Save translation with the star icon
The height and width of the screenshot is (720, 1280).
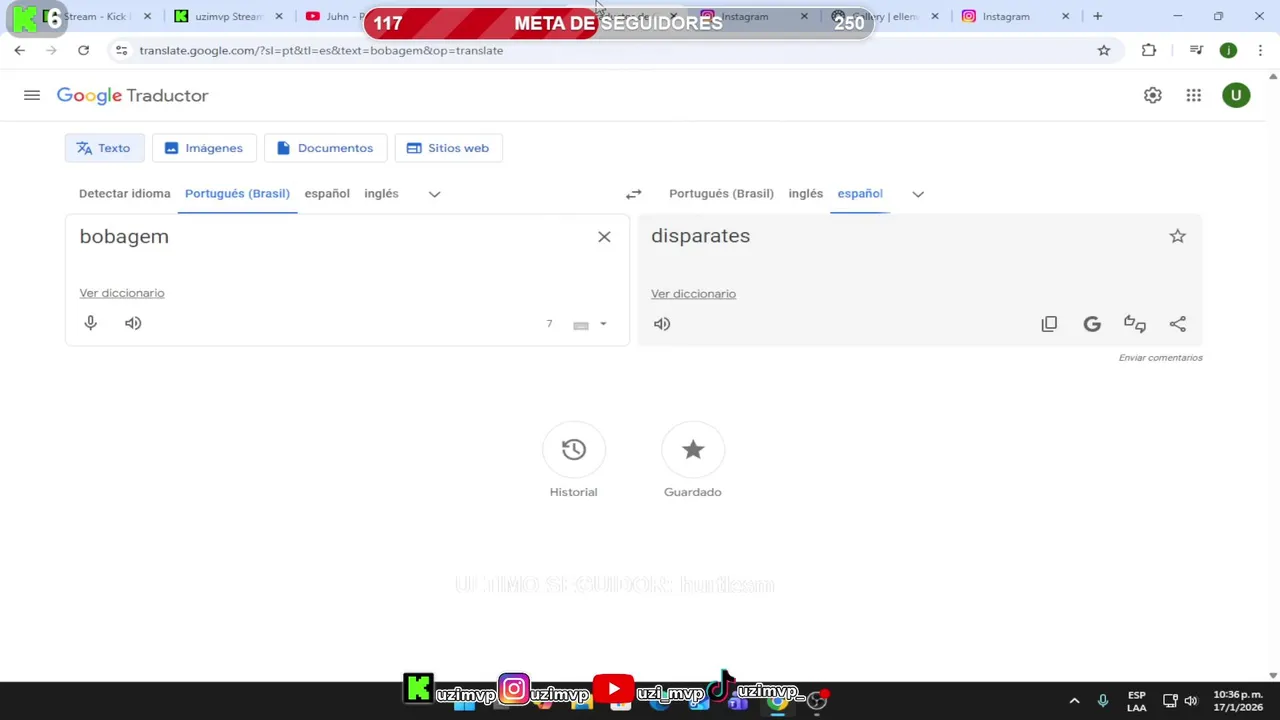(x=1178, y=236)
